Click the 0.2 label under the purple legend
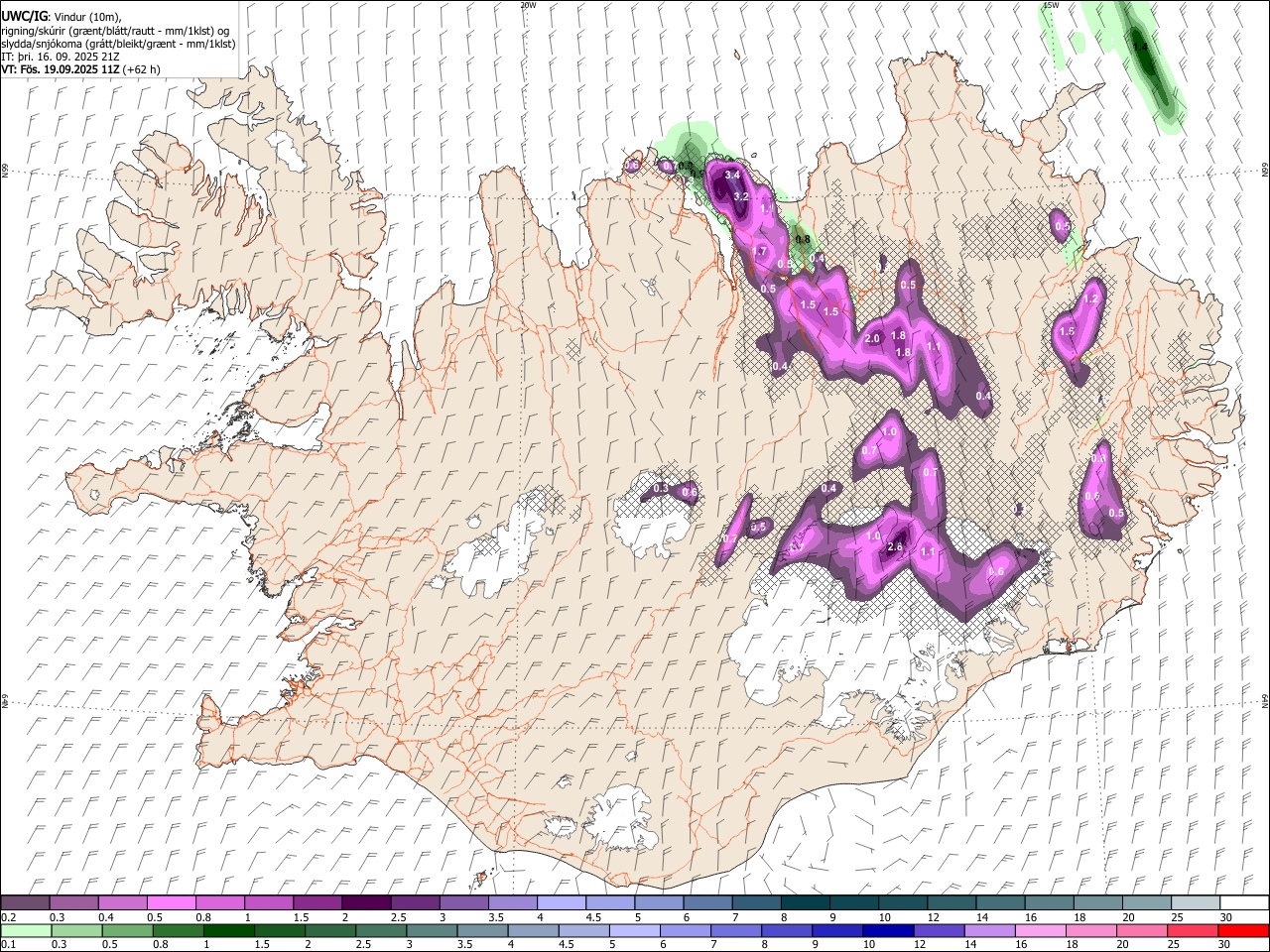 pyautogui.click(x=7, y=917)
